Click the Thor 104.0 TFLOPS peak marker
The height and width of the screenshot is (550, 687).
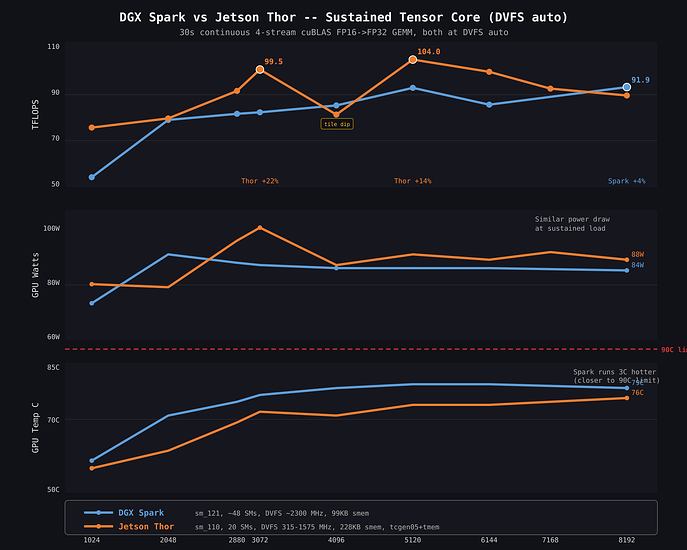(413, 60)
